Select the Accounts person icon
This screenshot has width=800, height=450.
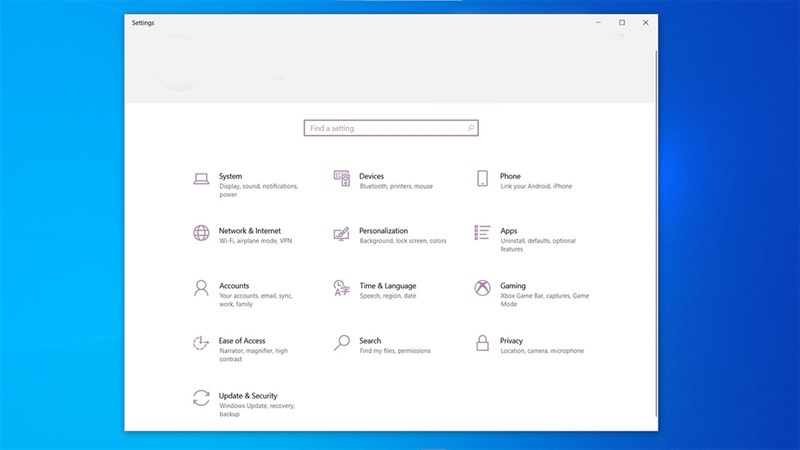[201, 288]
